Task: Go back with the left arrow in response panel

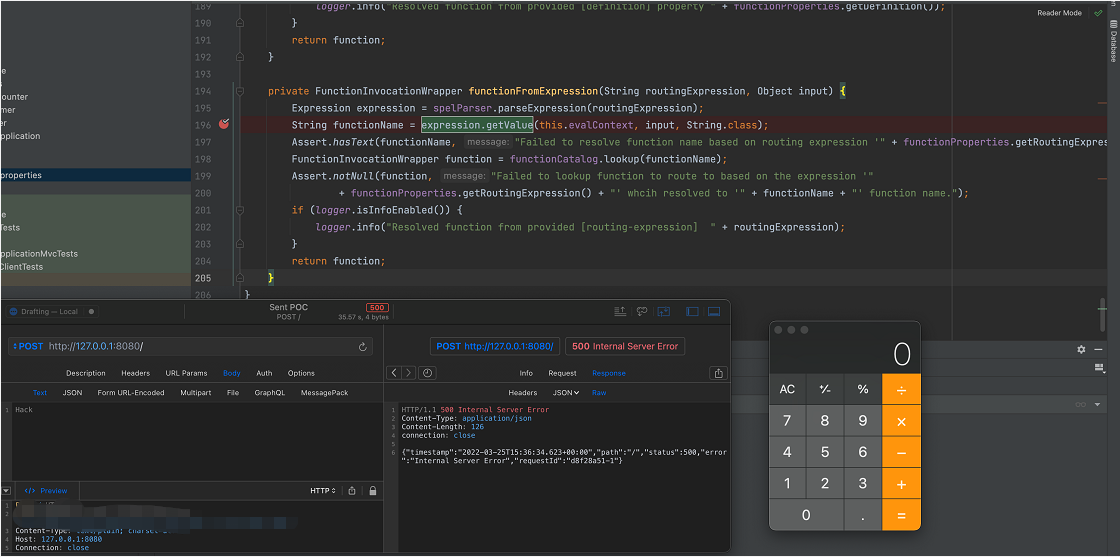Action: point(394,373)
